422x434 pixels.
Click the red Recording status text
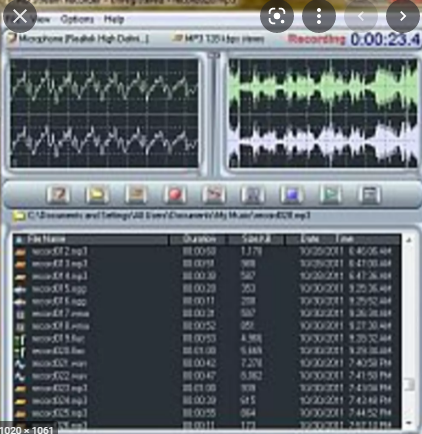[317, 39]
